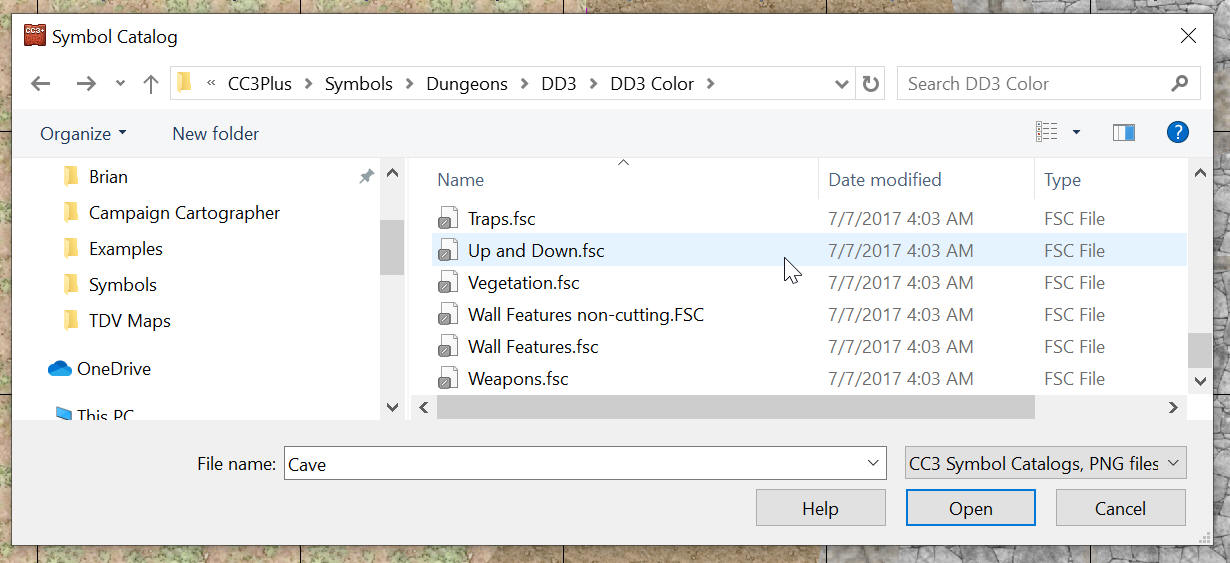Viewport: 1230px width, 563px height.
Task: Go up one folder level
Action: pos(151,84)
